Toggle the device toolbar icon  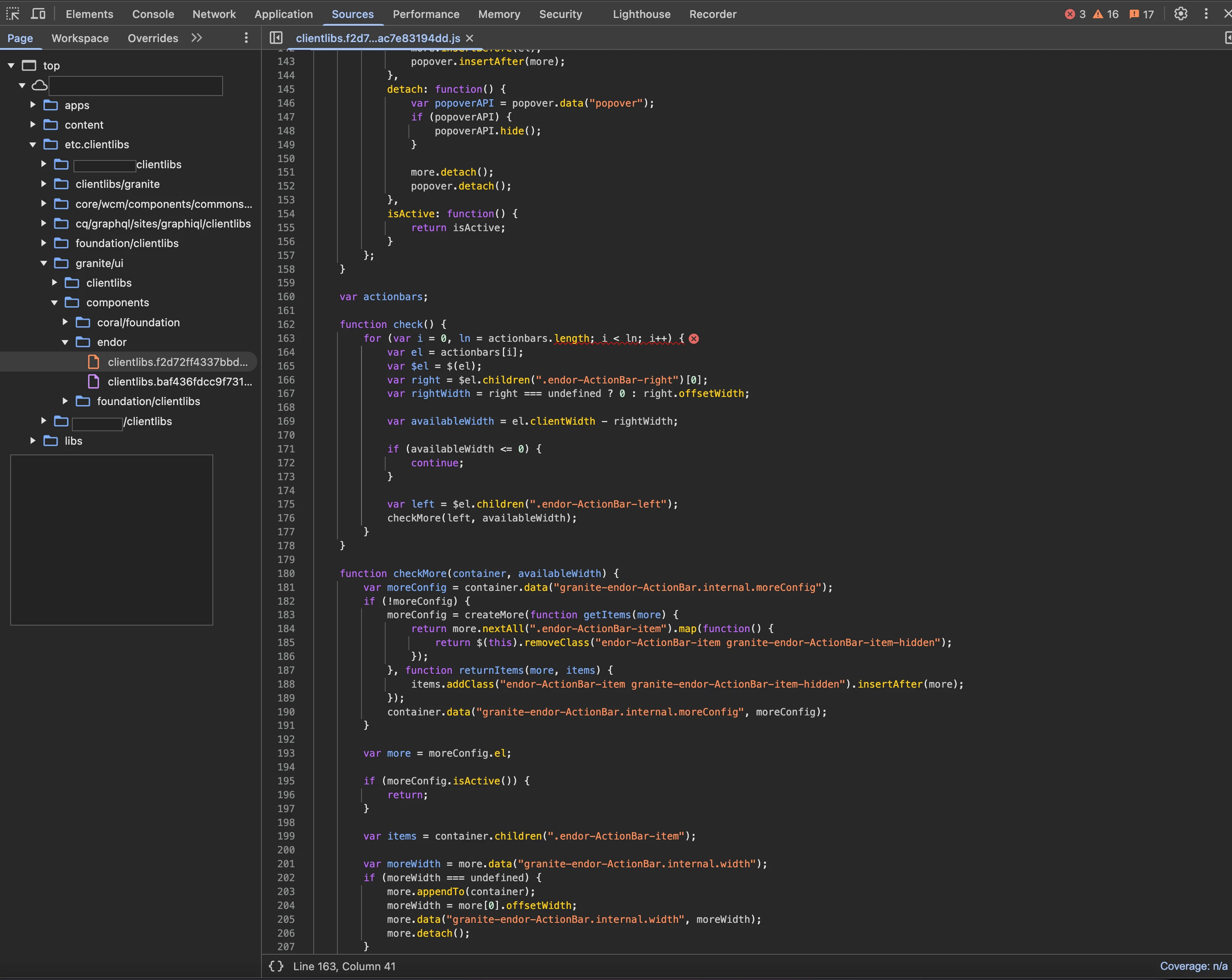(38, 14)
